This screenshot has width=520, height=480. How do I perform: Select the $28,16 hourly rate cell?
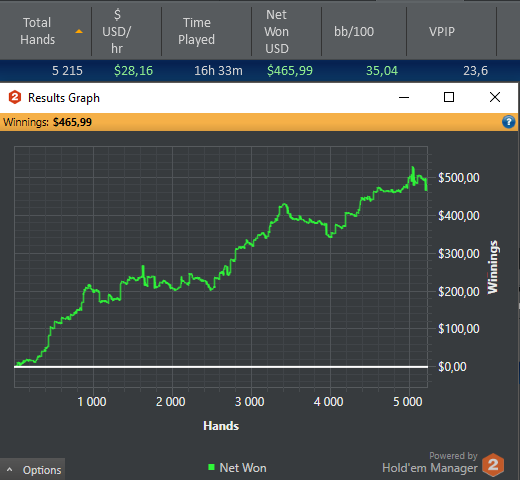pyautogui.click(x=133, y=71)
